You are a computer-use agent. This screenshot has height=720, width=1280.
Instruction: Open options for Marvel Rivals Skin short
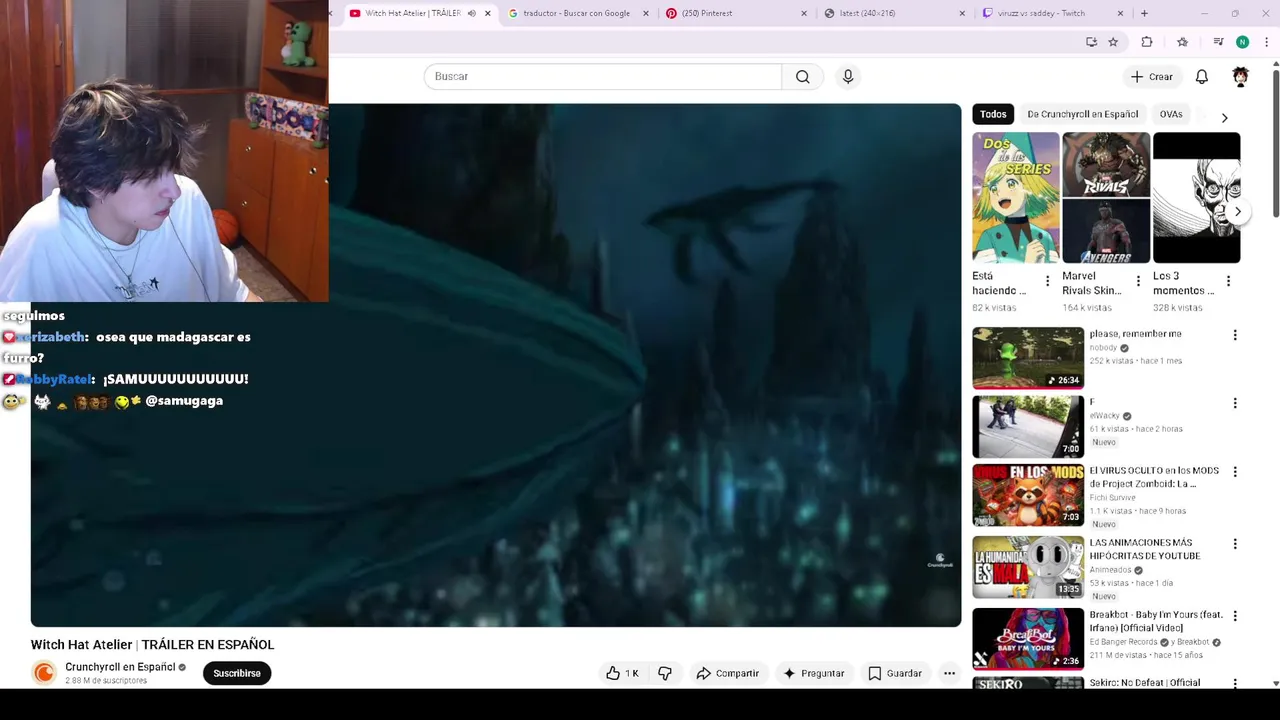pos(1138,281)
